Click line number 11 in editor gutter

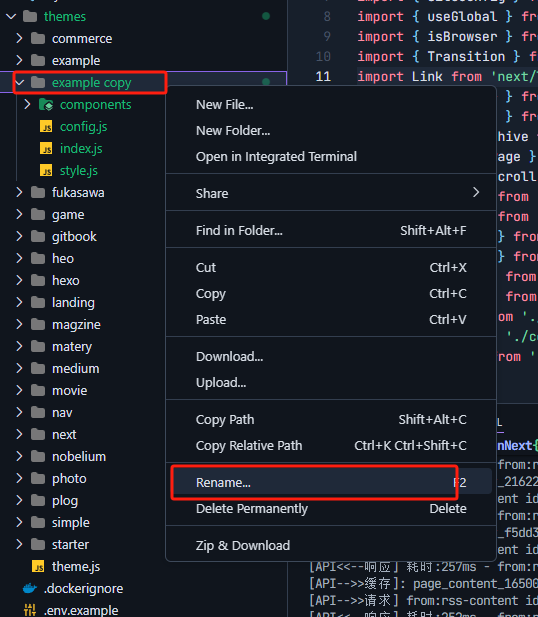pyautogui.click(x=323, y=76)
